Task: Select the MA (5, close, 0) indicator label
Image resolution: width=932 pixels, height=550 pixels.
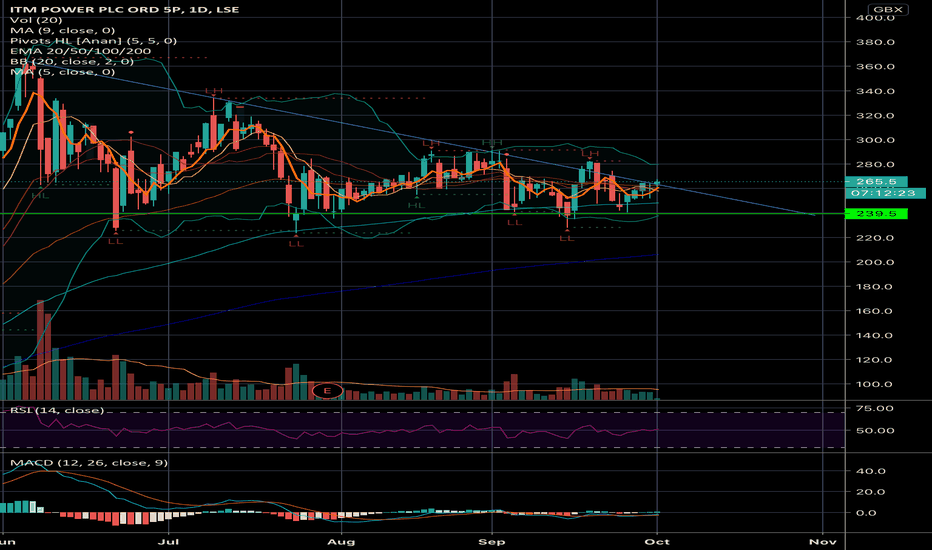Action: point(62,72)
